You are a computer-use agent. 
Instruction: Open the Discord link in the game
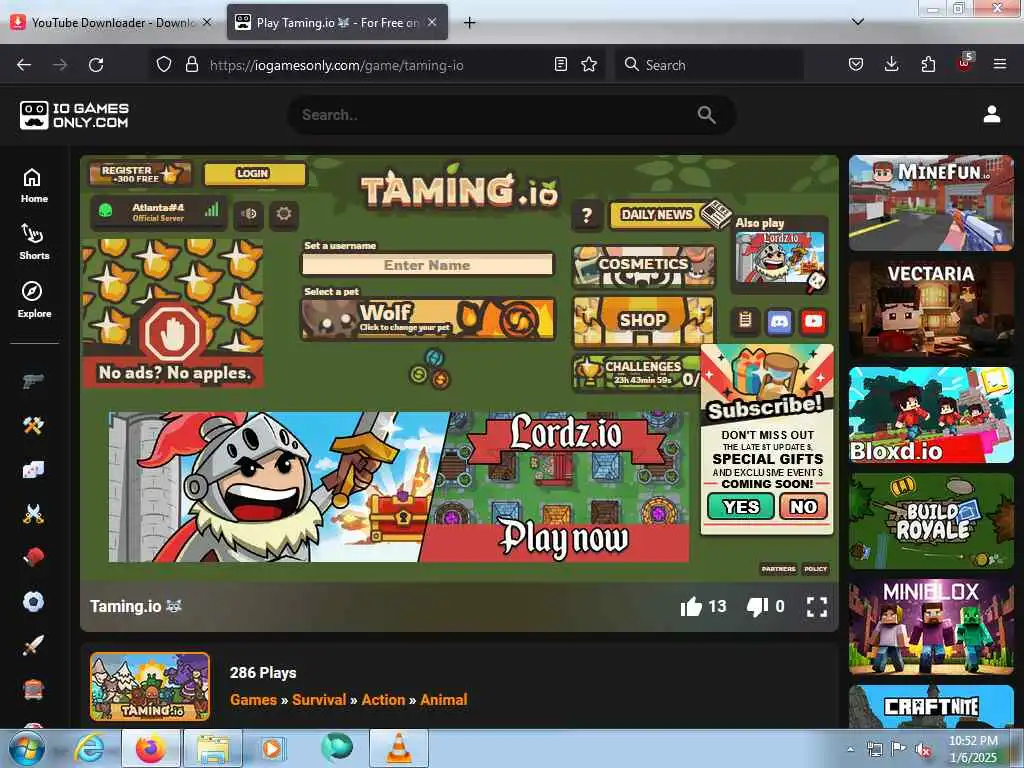(x=779, y=321)
